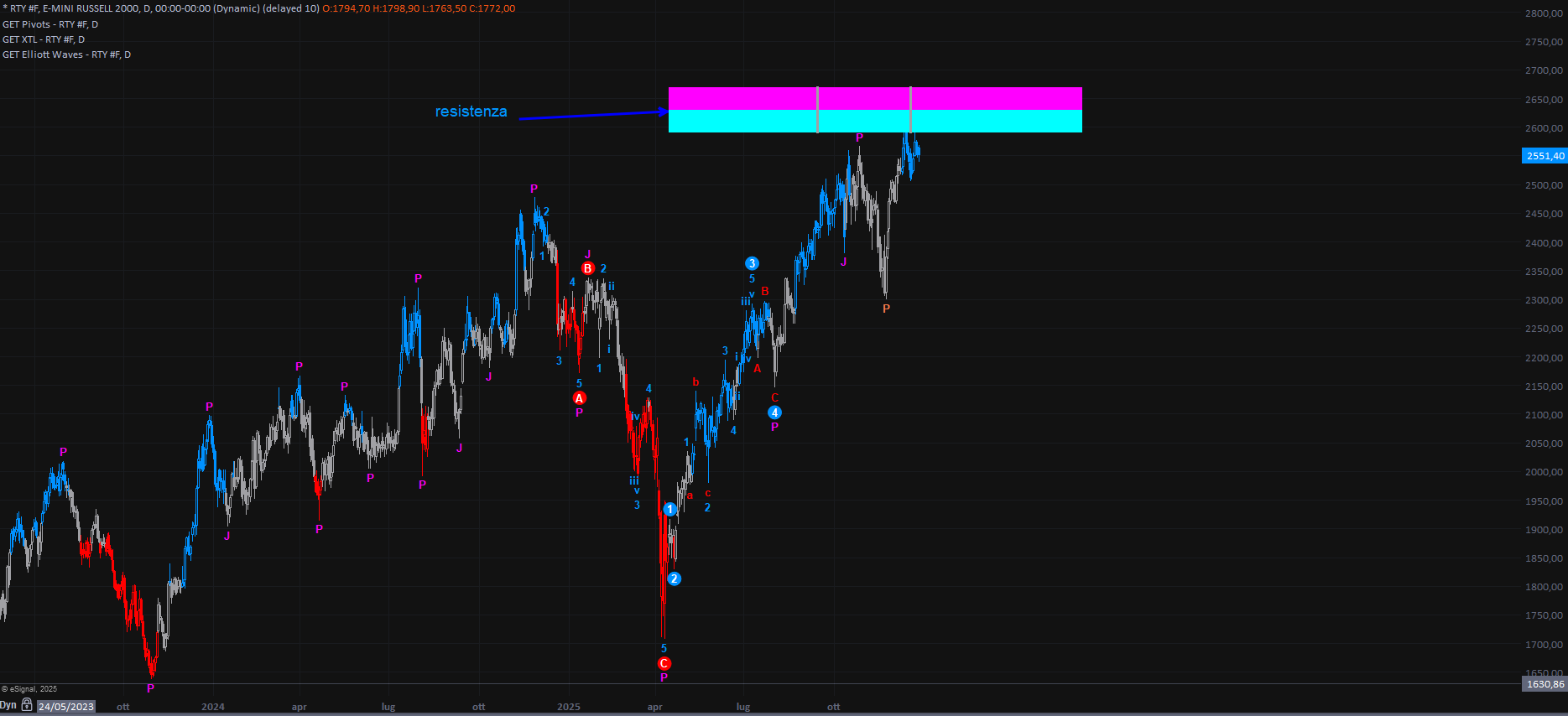
Task: Select the circled red B wave marker
Action: click(x=588, y=268)
